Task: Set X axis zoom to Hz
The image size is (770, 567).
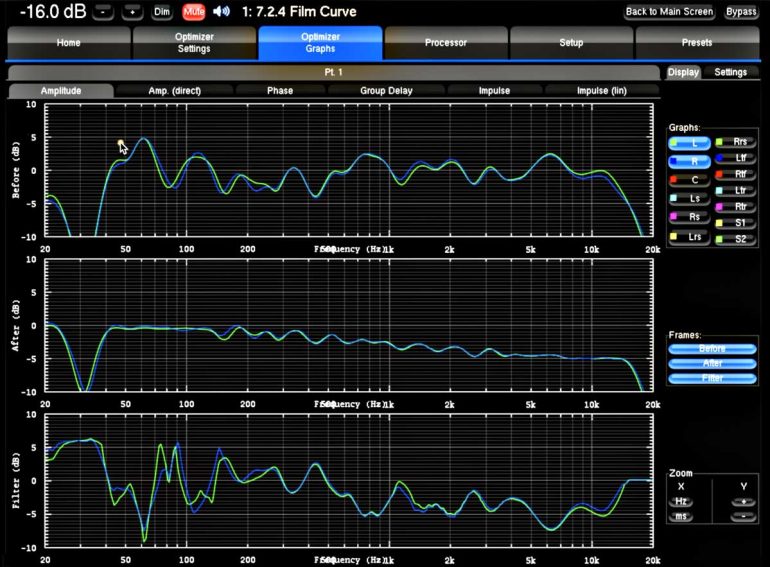Action: pos(681,500)
